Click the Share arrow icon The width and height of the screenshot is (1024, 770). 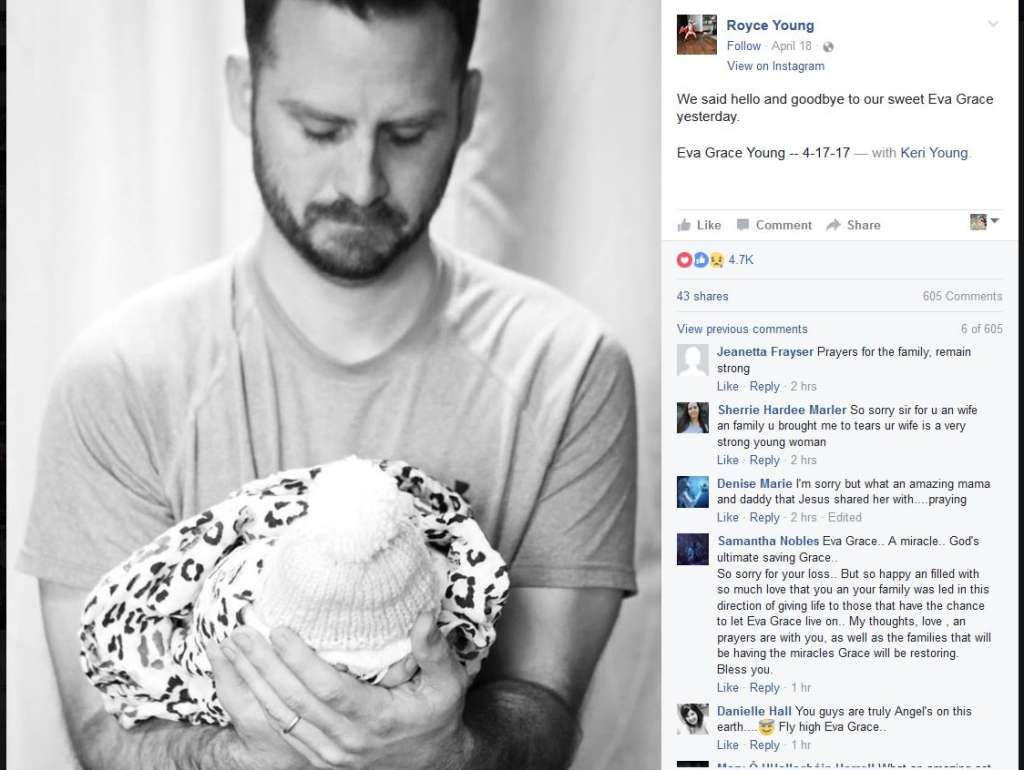[x=833, y=225]
